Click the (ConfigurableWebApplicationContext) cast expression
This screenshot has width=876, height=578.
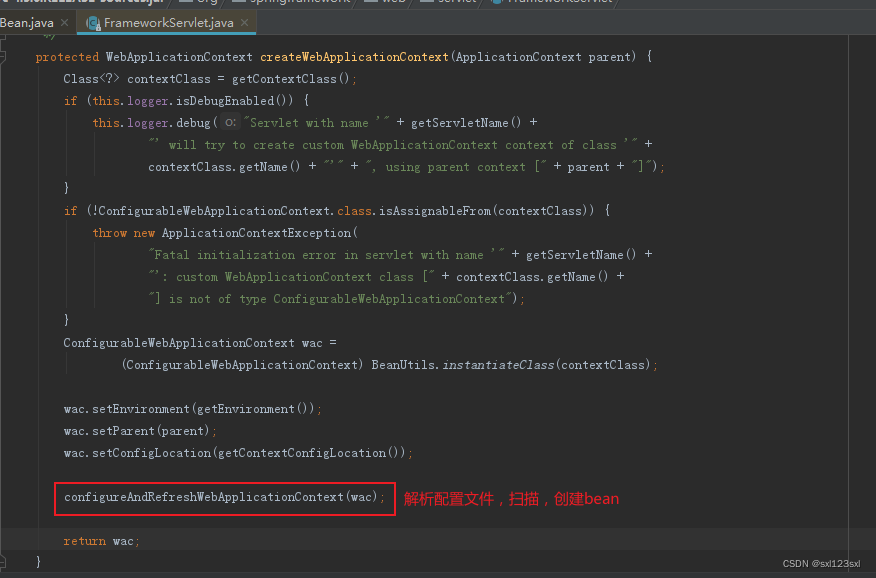click(x=243, y=365)
